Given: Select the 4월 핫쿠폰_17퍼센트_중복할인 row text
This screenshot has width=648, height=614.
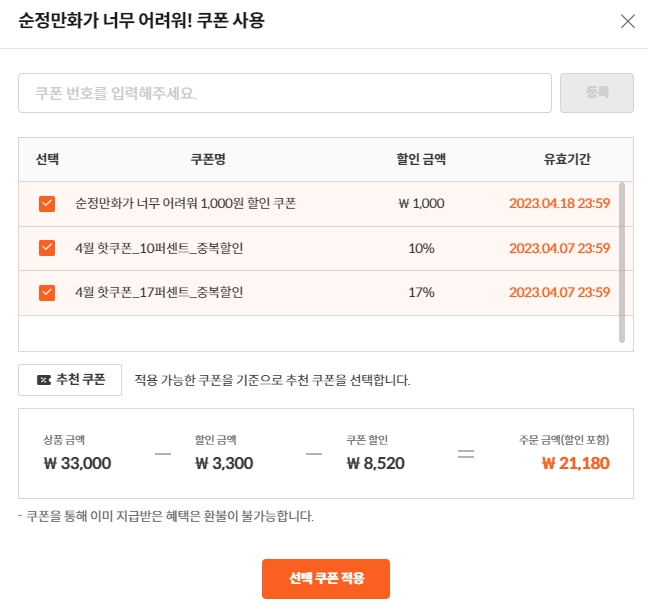Looking at the screenshot, I should 159,293.
